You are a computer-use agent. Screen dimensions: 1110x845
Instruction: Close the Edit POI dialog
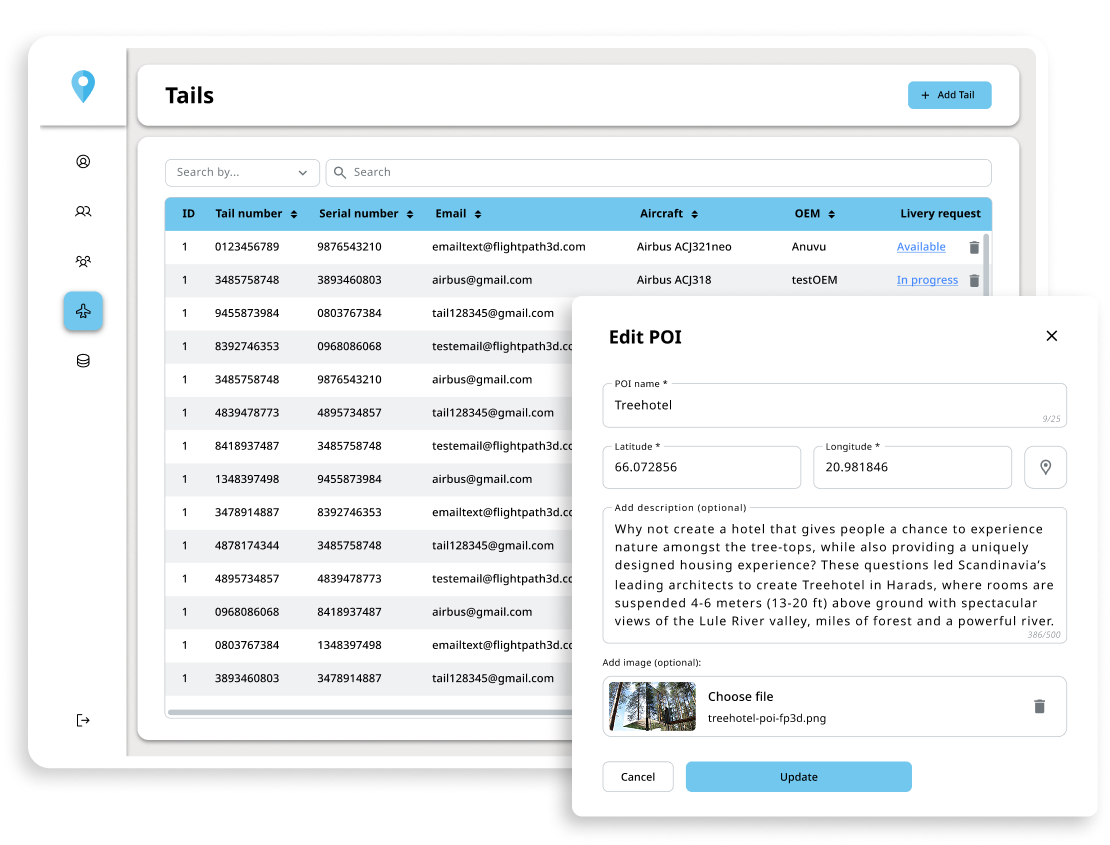pyautogui.click(x=1051, y=336)
